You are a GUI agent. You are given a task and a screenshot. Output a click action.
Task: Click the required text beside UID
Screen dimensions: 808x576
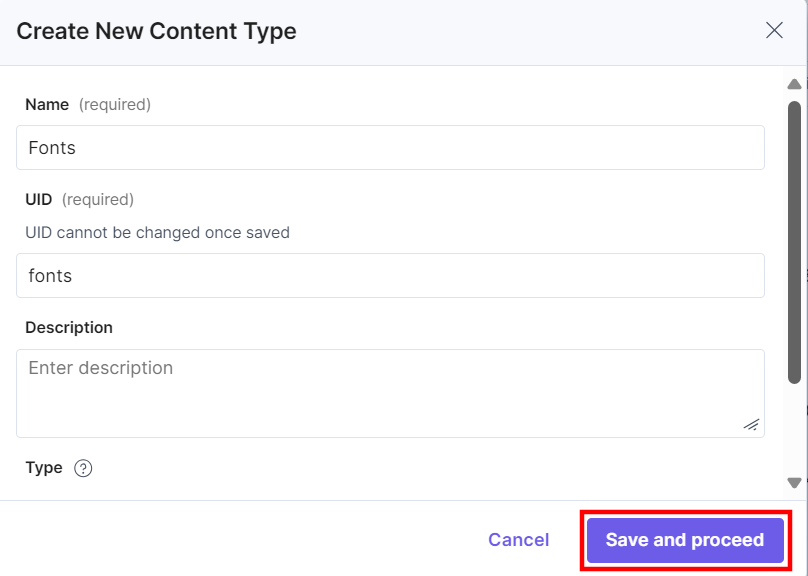coord(97,199)
